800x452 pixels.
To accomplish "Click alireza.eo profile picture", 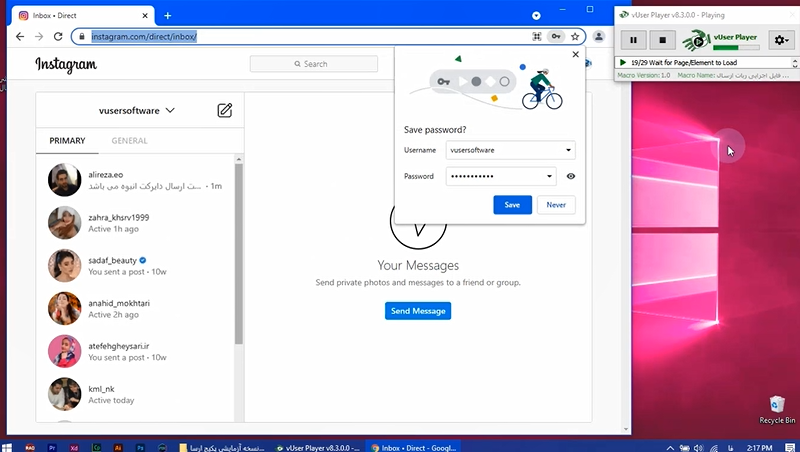I will [x=64, y=180].
